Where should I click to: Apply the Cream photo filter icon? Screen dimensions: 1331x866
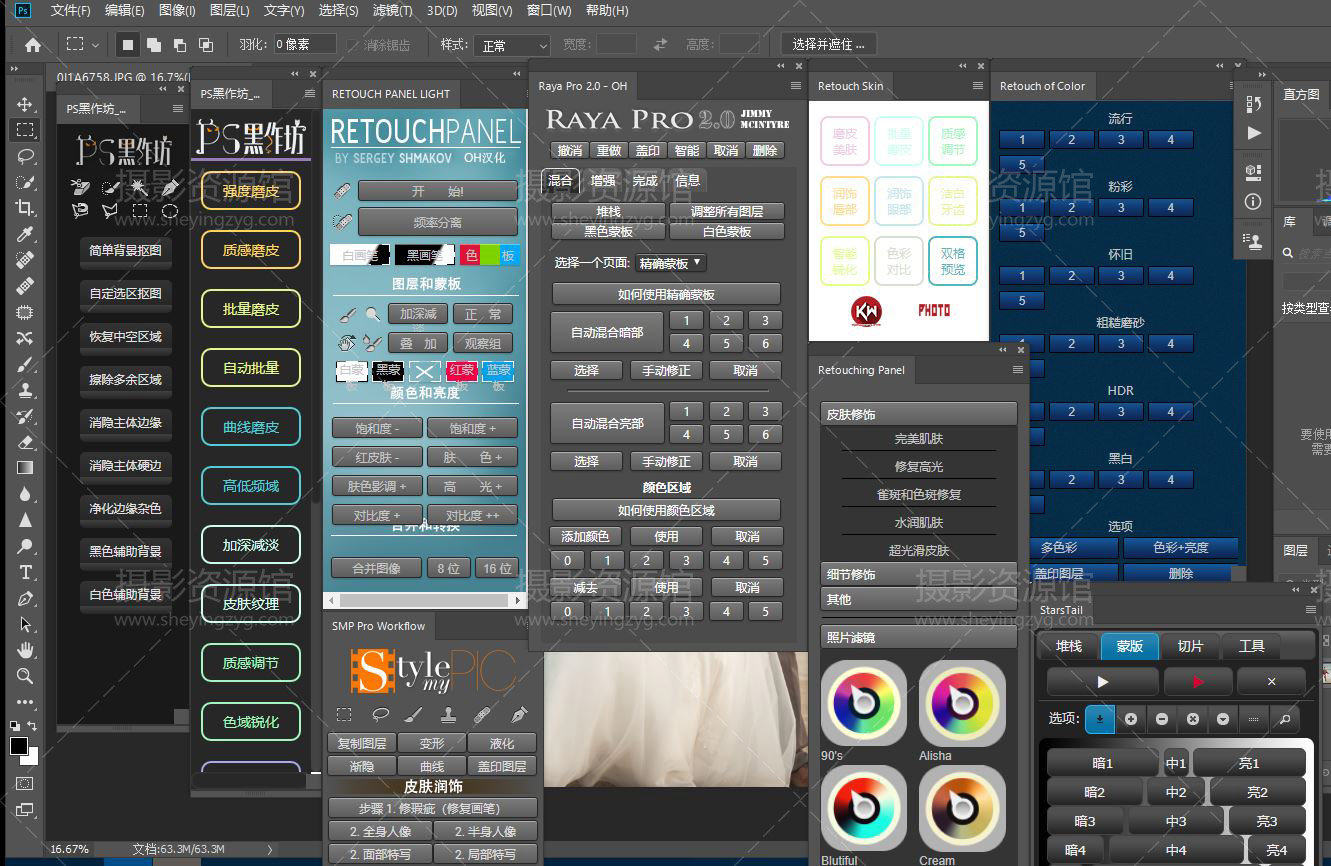click(x=962, y=808)
